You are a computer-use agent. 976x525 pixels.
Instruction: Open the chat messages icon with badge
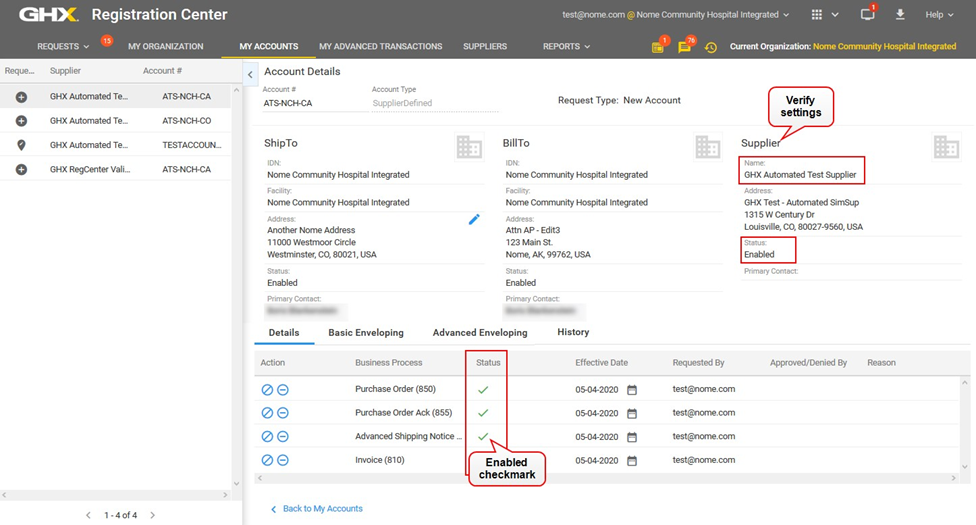tap(685, 47)
